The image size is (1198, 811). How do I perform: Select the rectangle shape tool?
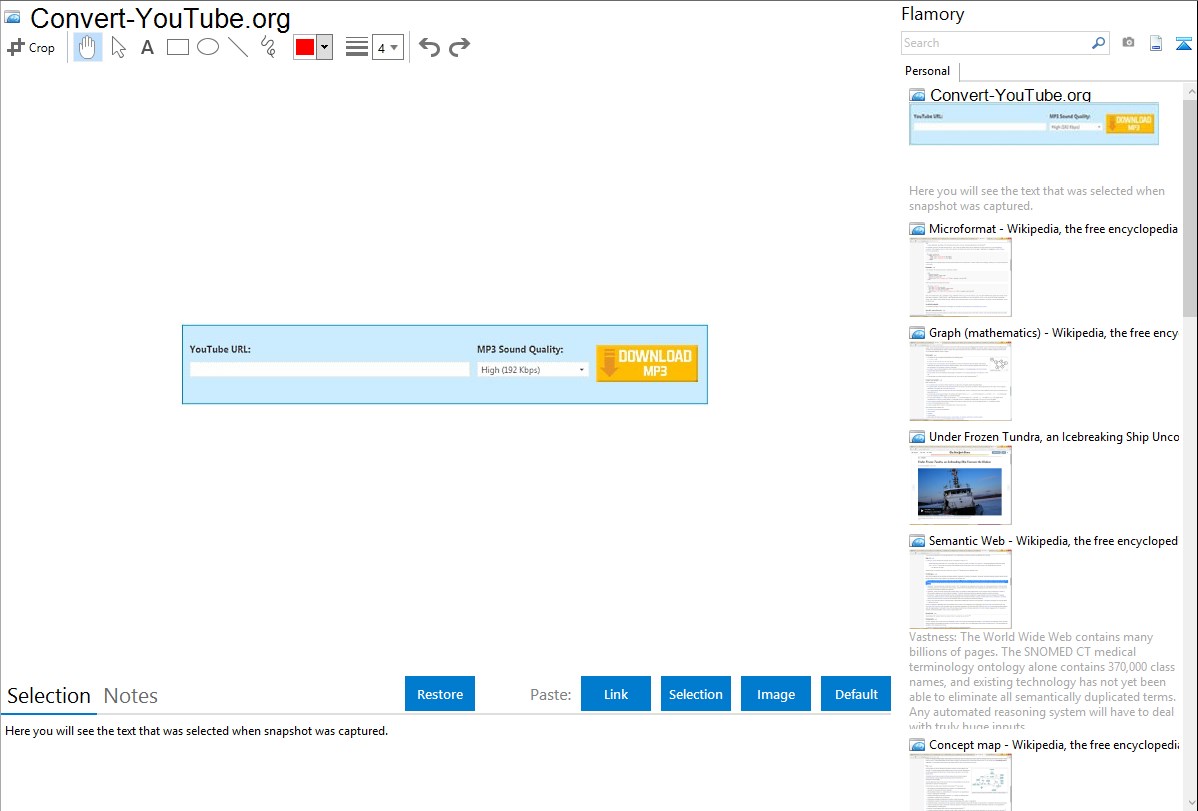[x=178, y=47]
